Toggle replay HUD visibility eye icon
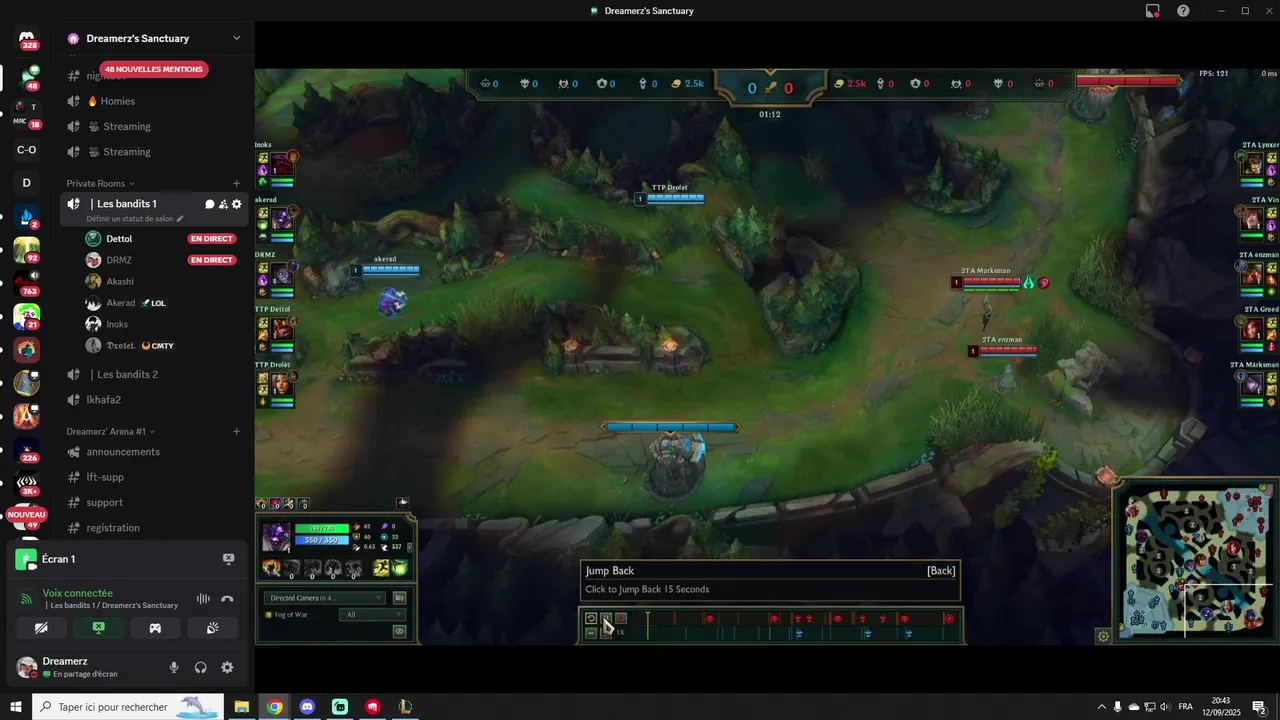This screenshot has height=720, width=1280. (x=399, y=631)
